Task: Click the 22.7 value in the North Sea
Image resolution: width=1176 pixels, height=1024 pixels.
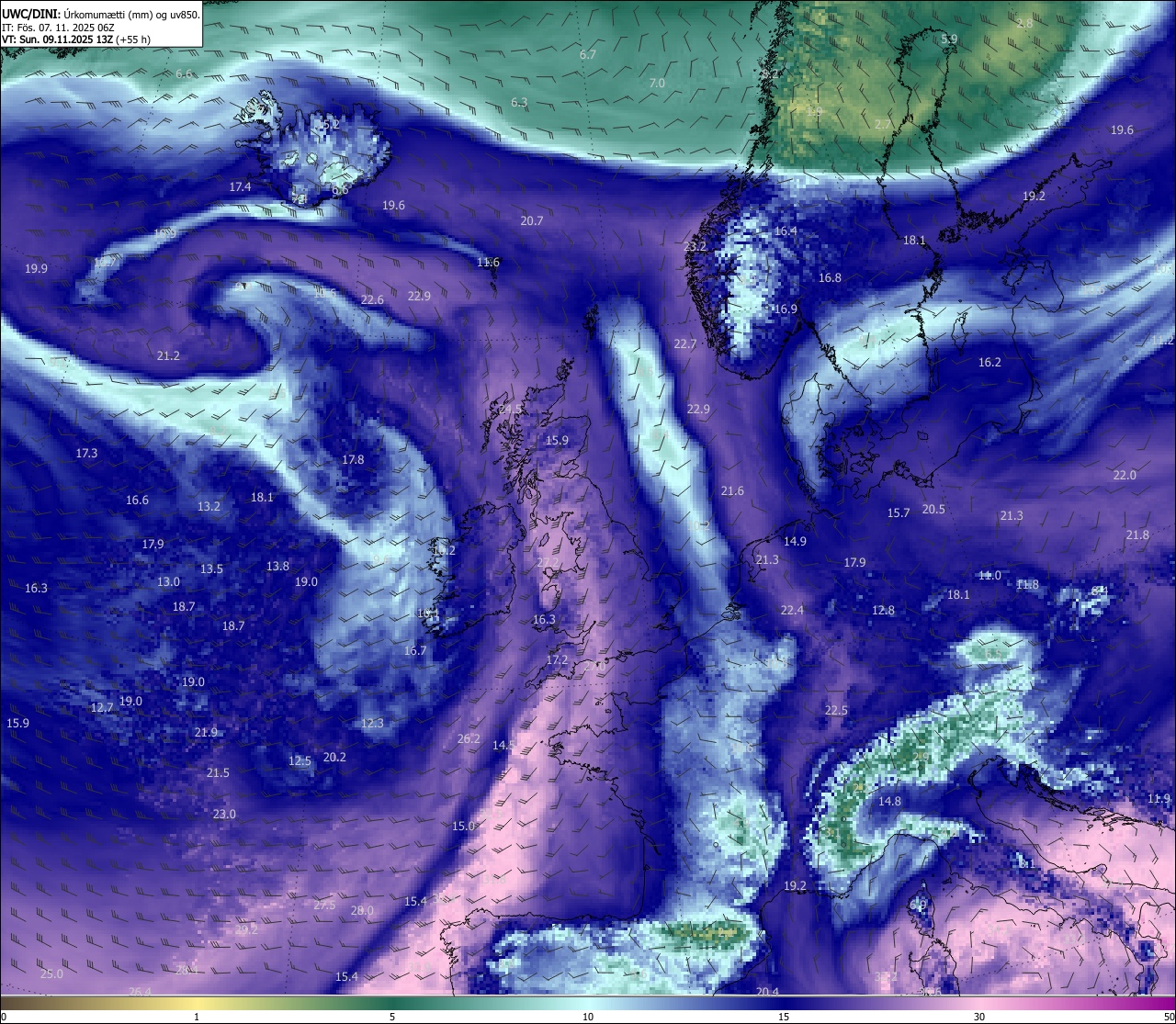Action: pyautogui.click(x=685, y=344)
